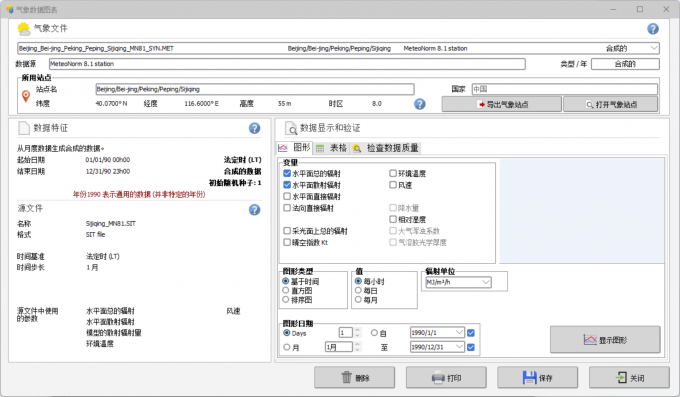Open help for the 源文件 section
The height and width of the screenshot is (397, 680).
pyautogui.click(x=255, y=210)
